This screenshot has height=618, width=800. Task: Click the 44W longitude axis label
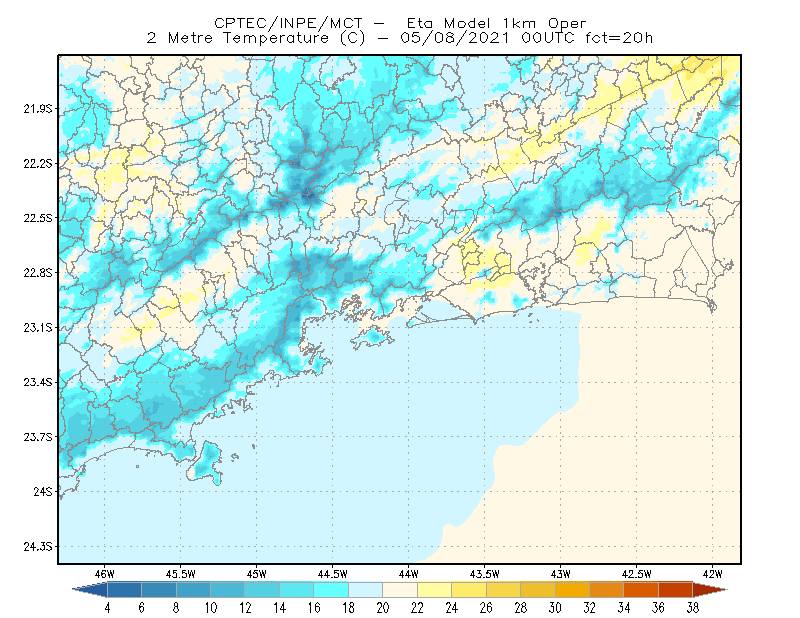[x=408, y=574]
